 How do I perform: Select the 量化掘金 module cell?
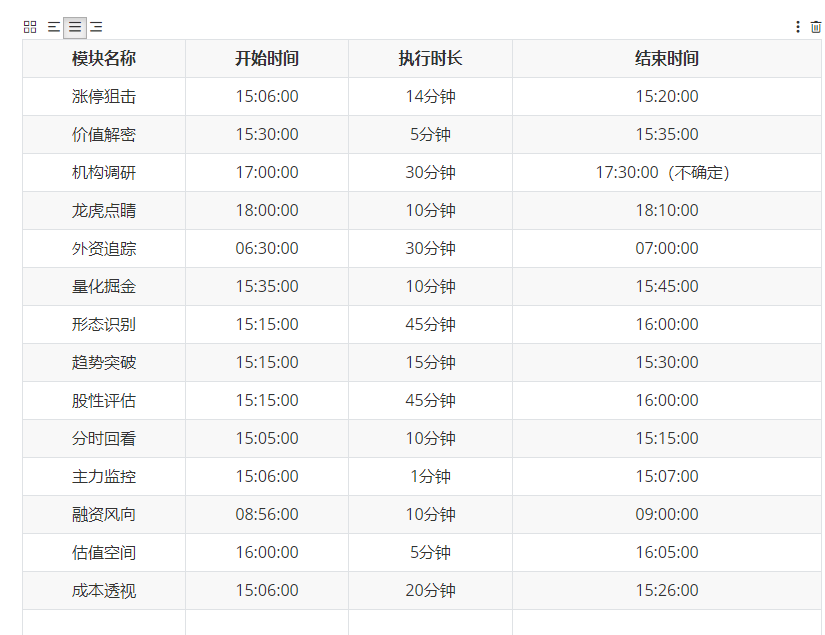pyautogui.click(x=104, y=287)
